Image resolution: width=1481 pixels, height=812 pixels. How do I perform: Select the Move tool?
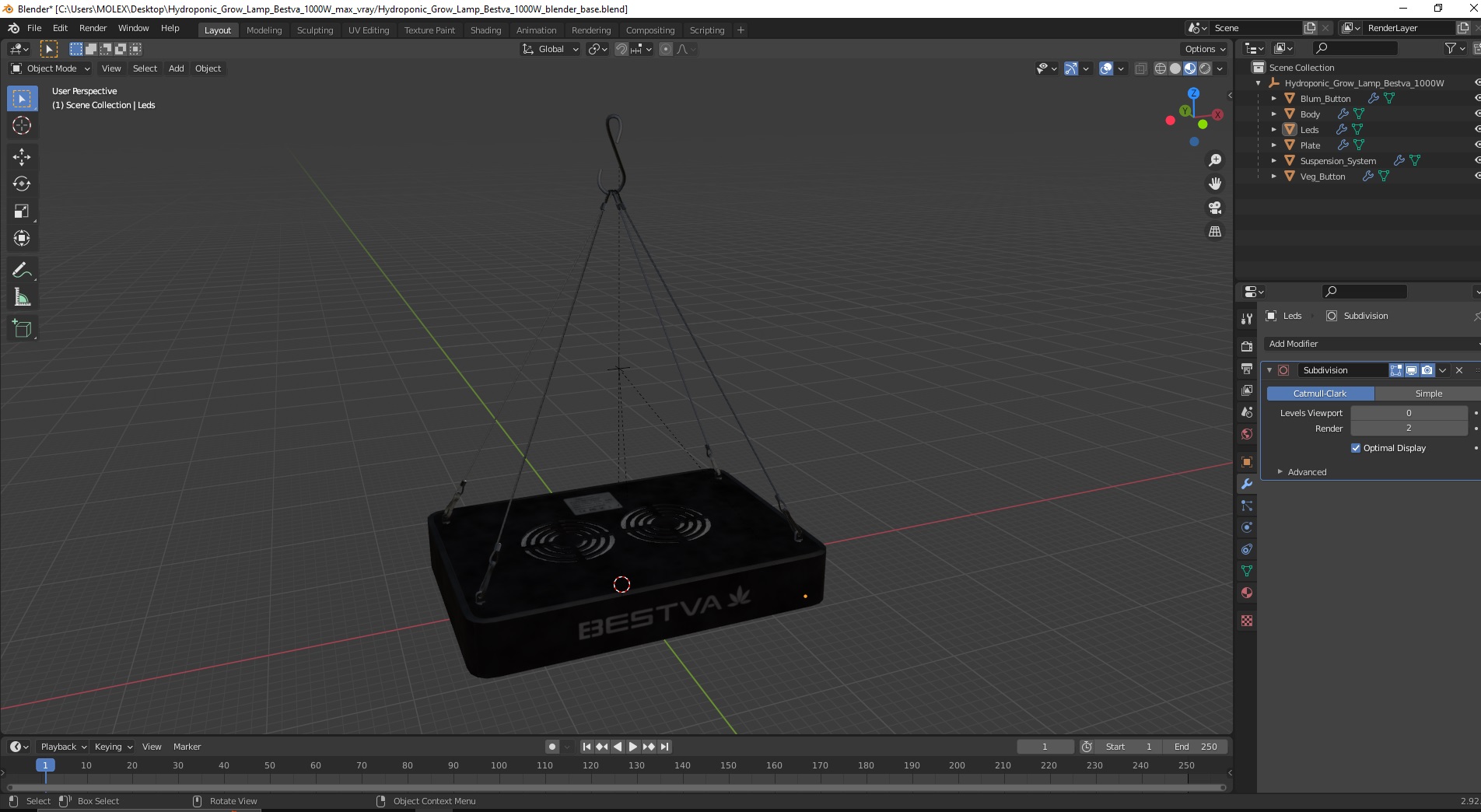(x=22, y=157)
